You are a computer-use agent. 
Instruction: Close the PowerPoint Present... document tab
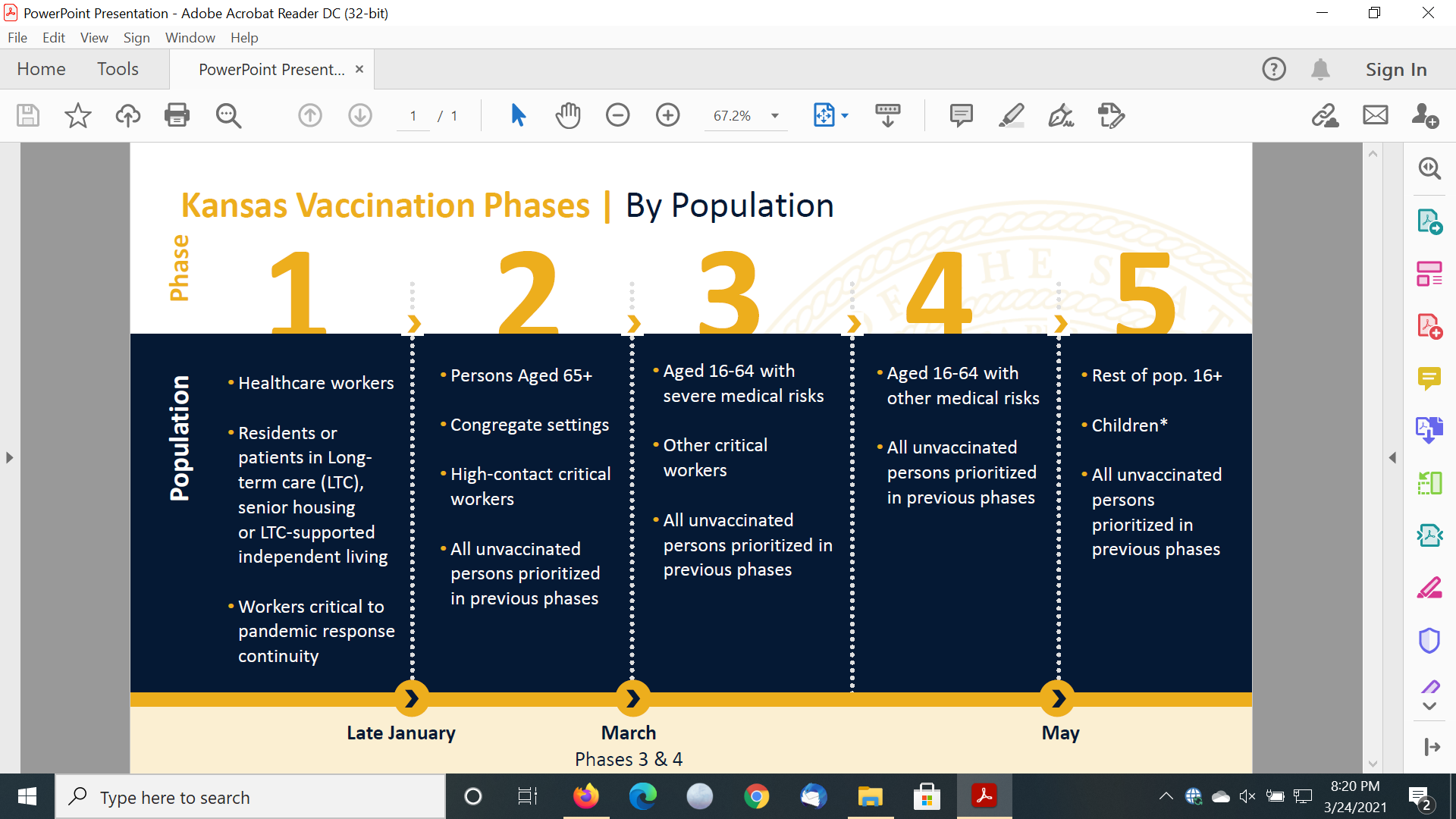tap(359, 69)
